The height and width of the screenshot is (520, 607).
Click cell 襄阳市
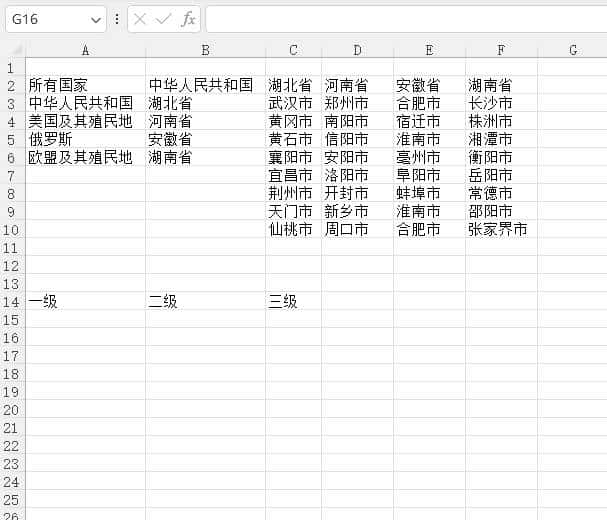click(293, 157)
